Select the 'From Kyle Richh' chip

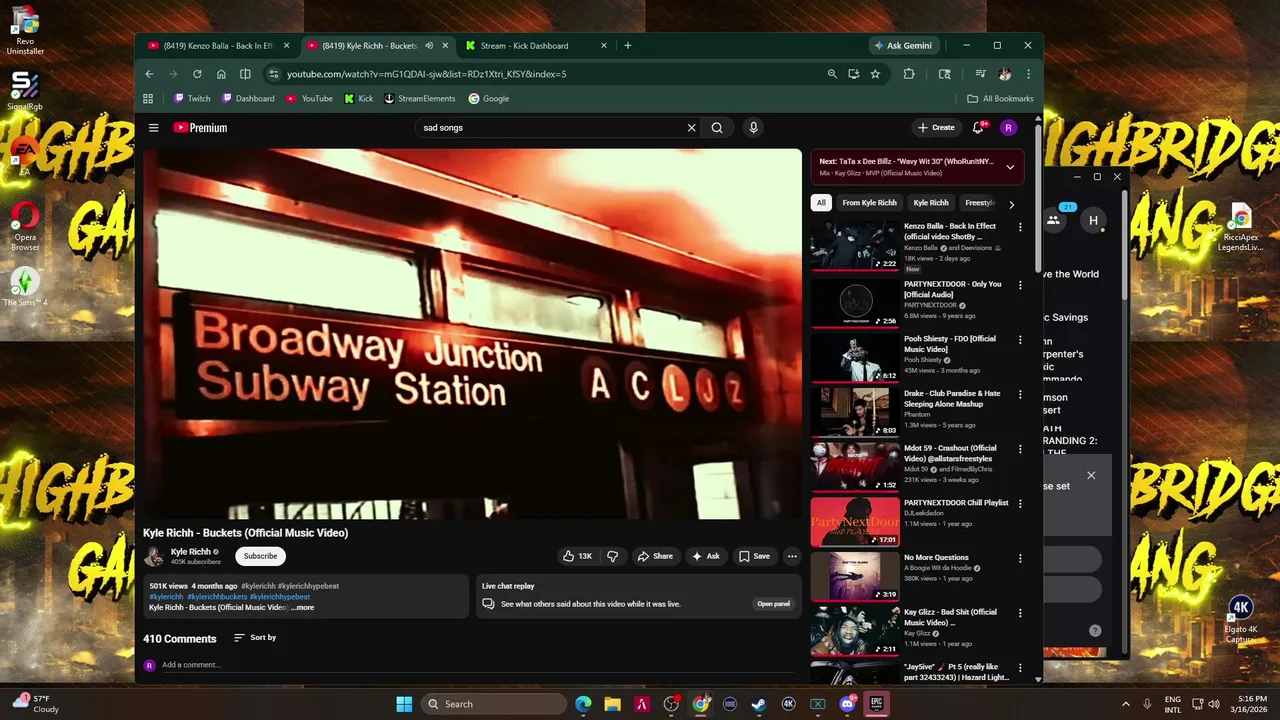(x=869, y=203)
